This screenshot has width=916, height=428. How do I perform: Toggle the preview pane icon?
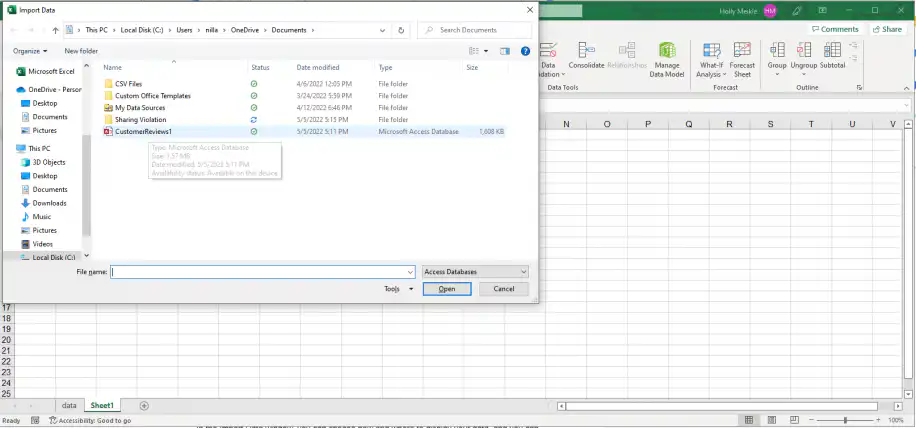pyautogui.click(x=505, y=51)
